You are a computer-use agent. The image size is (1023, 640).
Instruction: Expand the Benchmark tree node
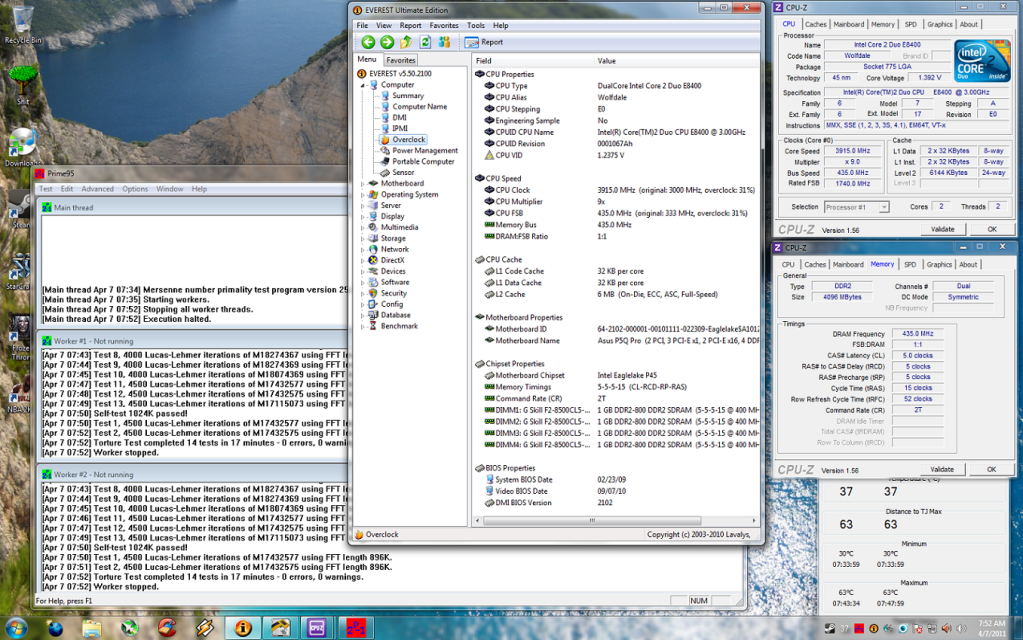point(363,326)
